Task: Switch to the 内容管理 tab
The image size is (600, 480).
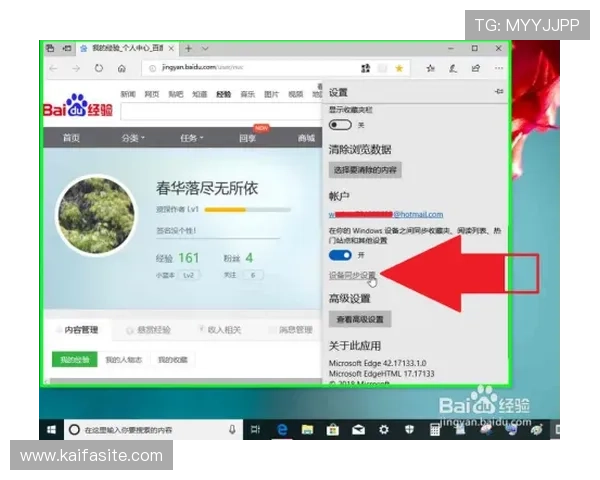Action: coord(77,330)
